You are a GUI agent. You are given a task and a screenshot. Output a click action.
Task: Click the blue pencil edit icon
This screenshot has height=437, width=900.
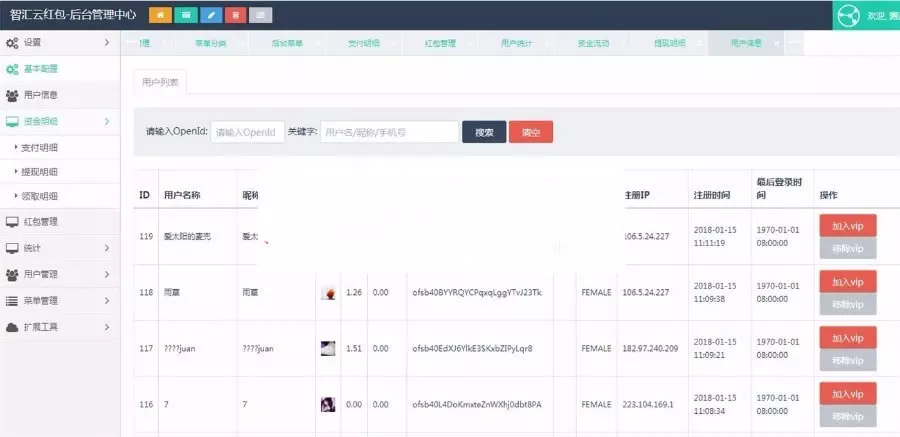210,15
